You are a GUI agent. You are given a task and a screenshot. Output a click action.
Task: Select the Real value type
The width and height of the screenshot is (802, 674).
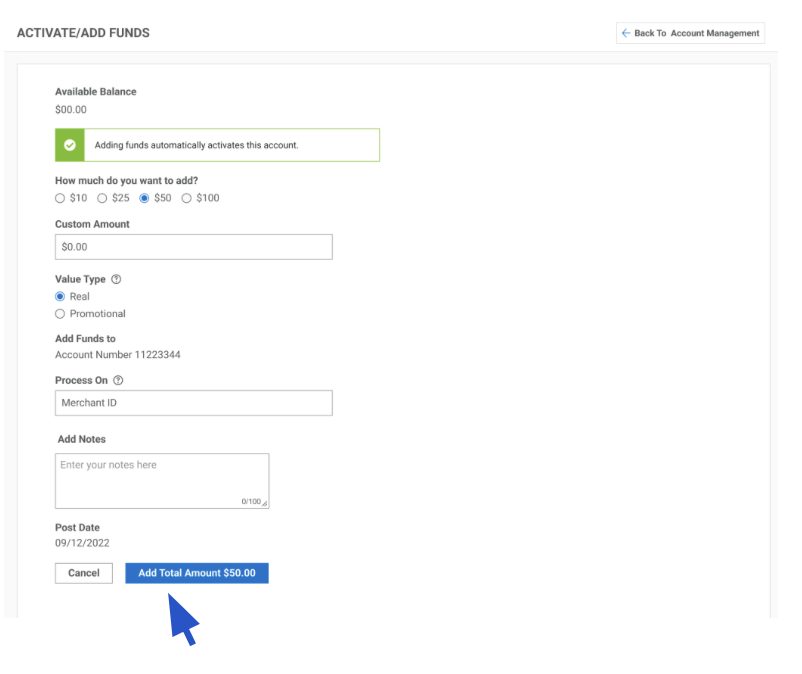tap(60, 297)
